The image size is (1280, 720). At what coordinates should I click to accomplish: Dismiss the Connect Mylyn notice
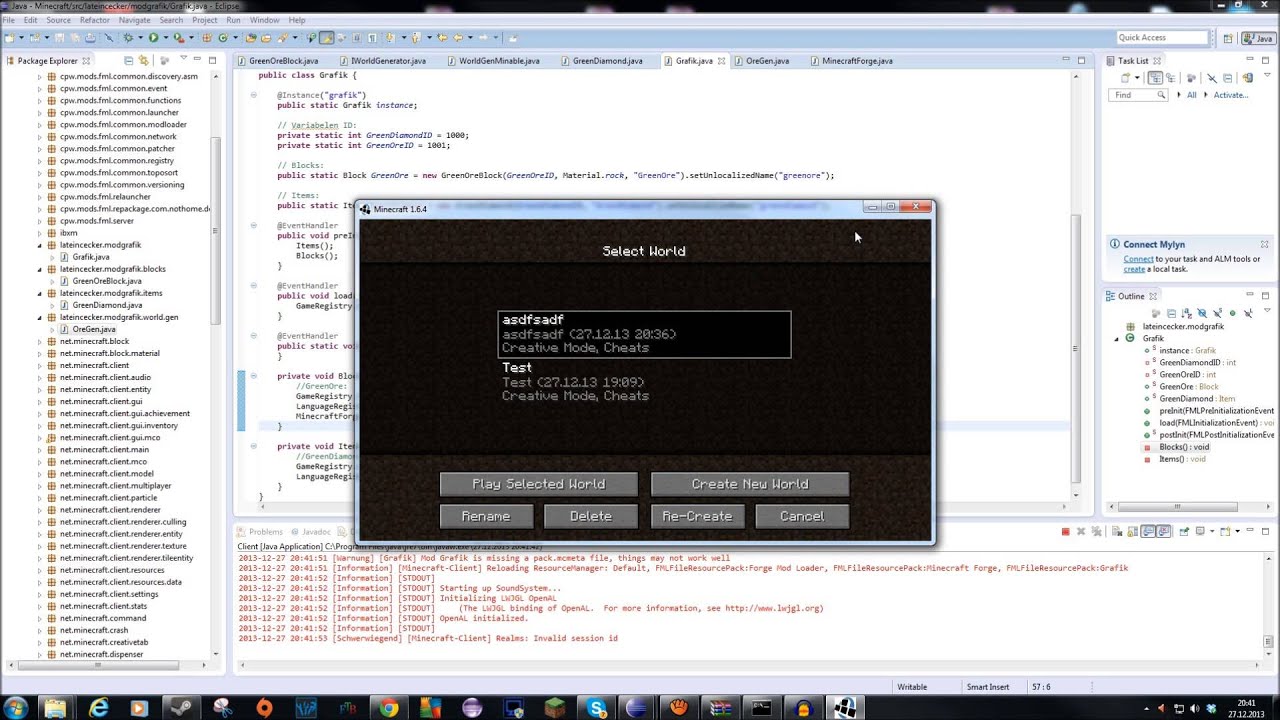[1264, 244]
